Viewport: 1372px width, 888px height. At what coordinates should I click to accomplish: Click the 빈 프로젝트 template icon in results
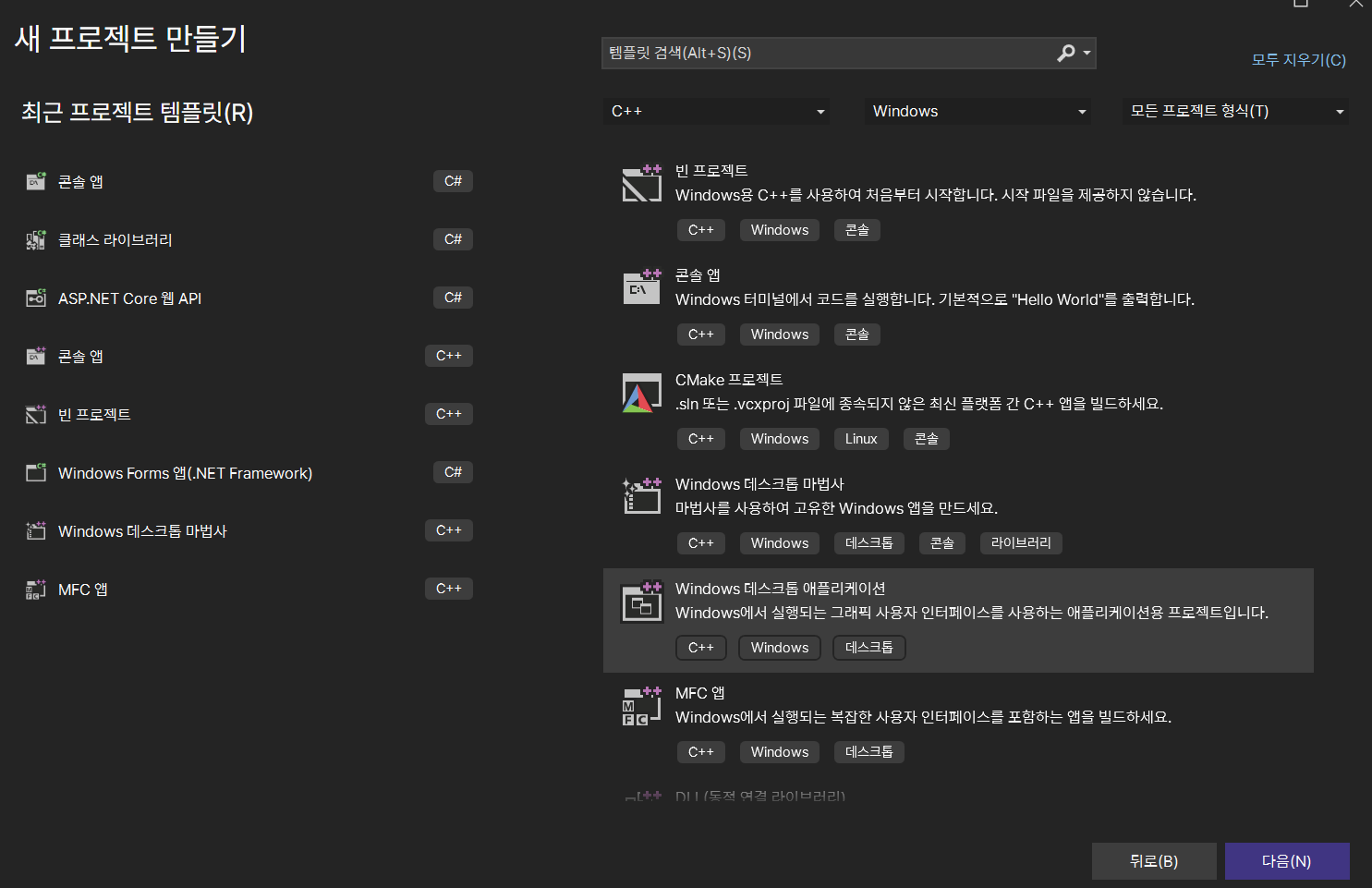point(642,183)
